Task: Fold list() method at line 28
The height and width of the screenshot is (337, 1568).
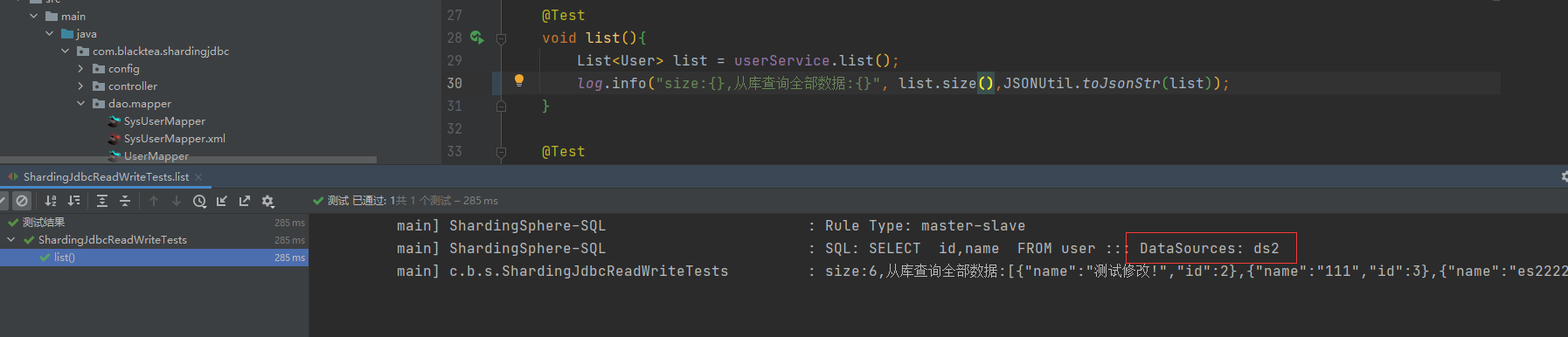Action: 501,38
